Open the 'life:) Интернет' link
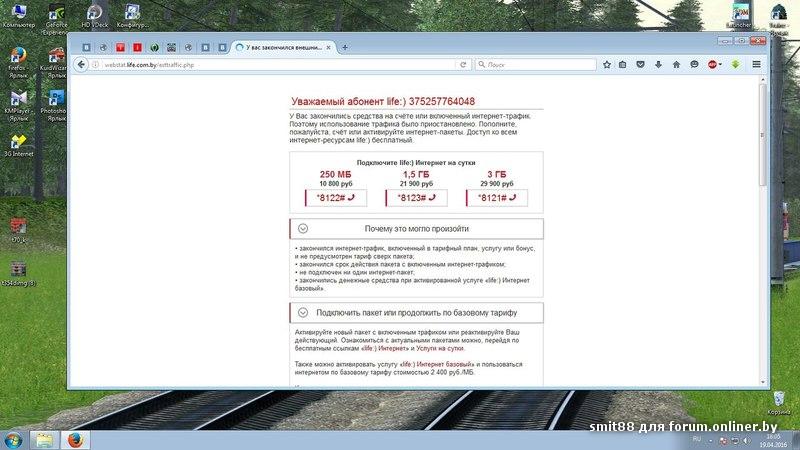This screenshot has height=450, width=800. pos(385,348)
